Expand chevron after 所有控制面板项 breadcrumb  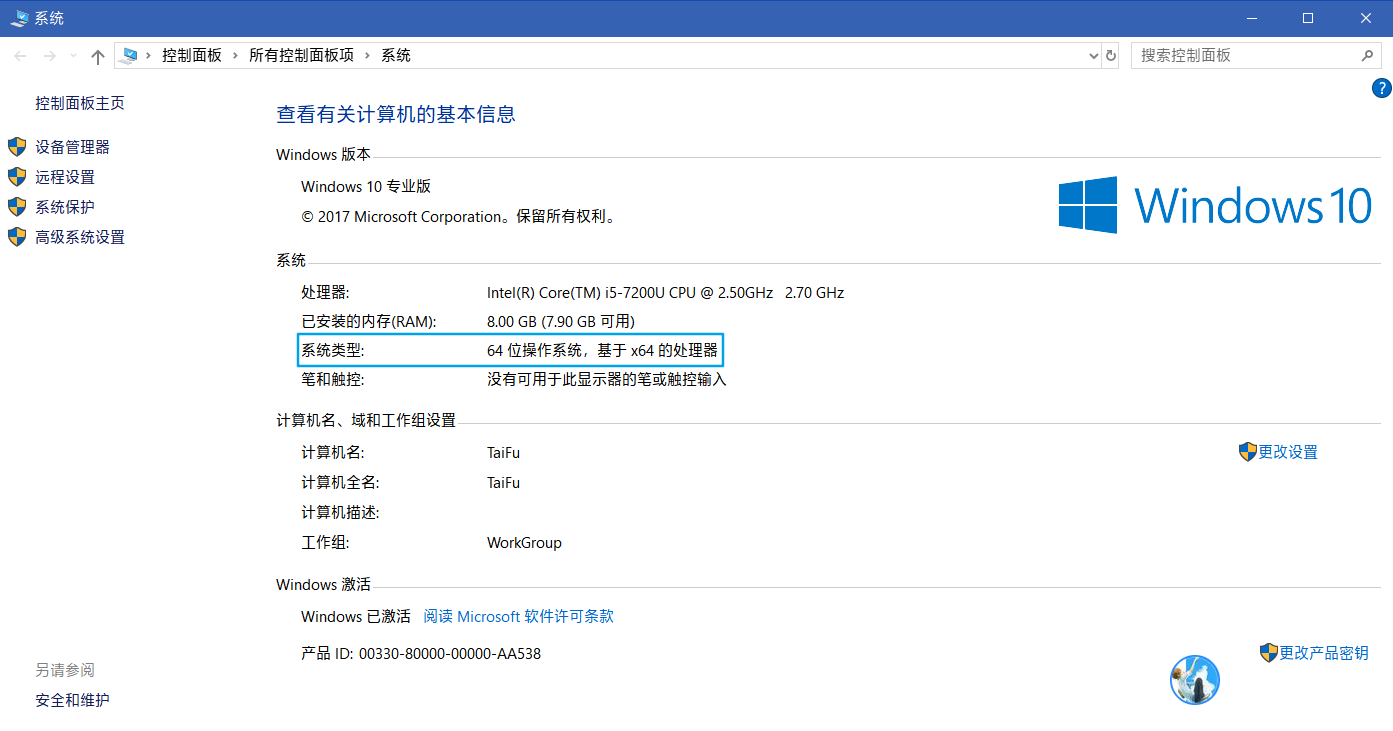pos(369,56)
